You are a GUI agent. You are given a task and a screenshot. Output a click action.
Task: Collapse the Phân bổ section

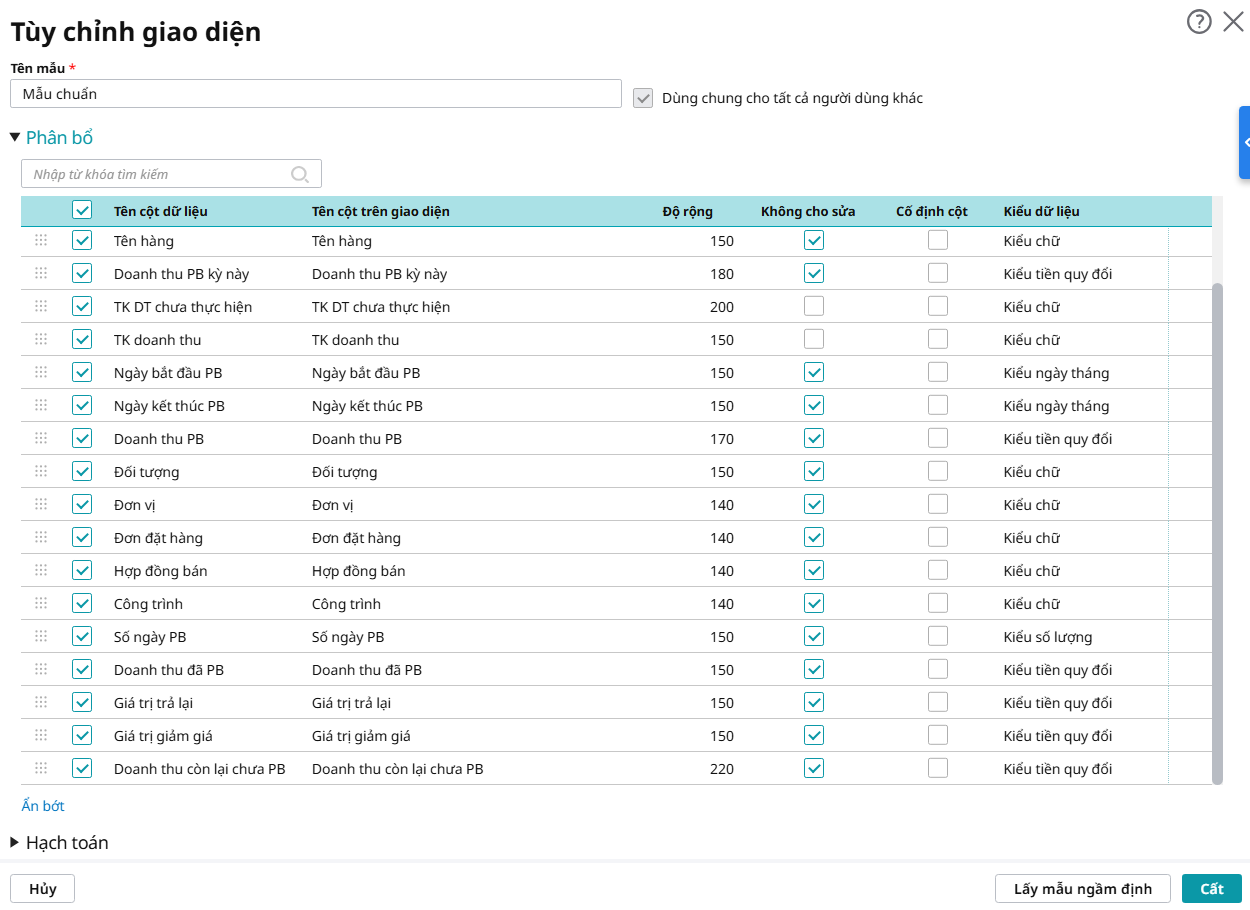click(x=15, y=137)
